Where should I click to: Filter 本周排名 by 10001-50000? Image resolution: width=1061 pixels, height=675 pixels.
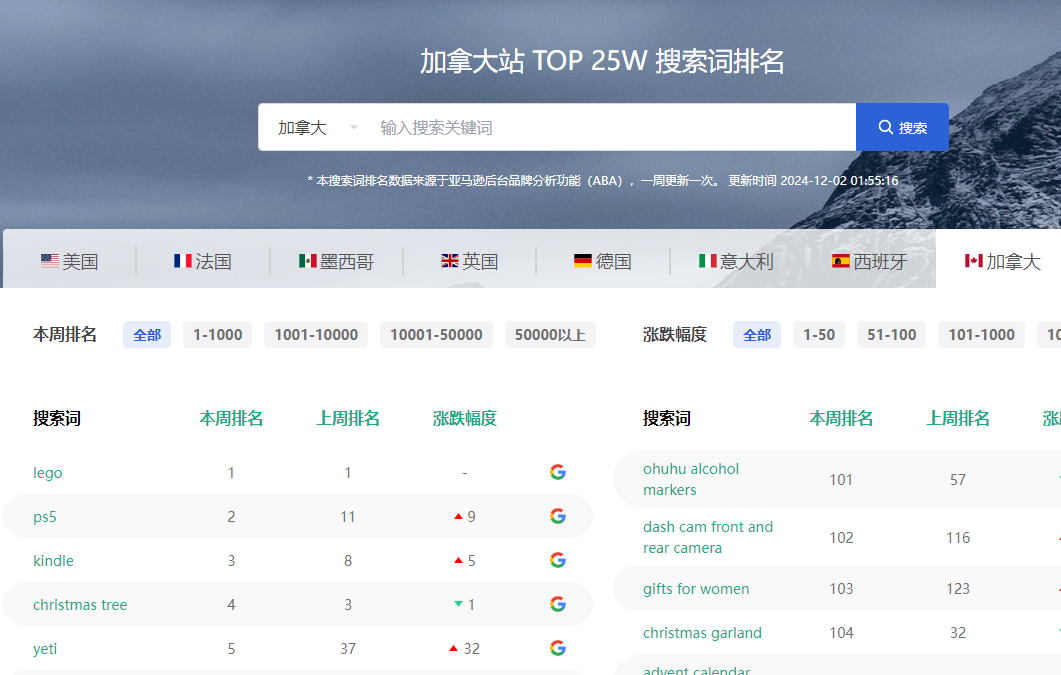436,335
